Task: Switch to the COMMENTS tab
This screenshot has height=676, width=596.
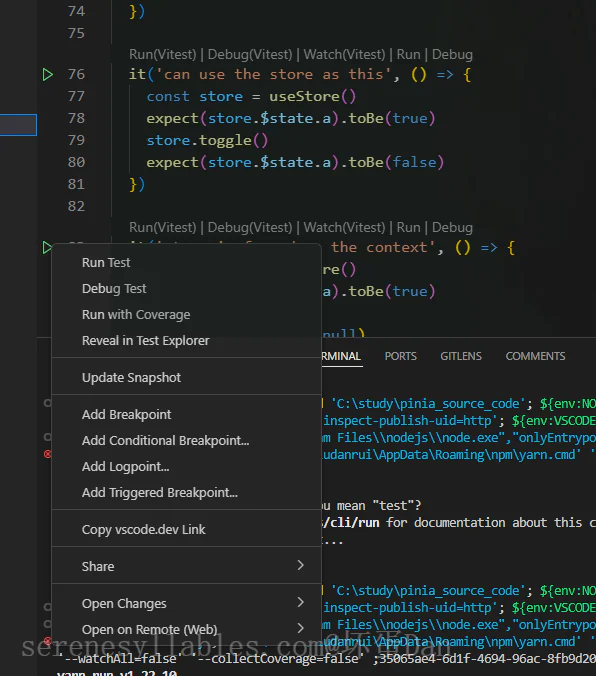Action: (x=535, y=356)
